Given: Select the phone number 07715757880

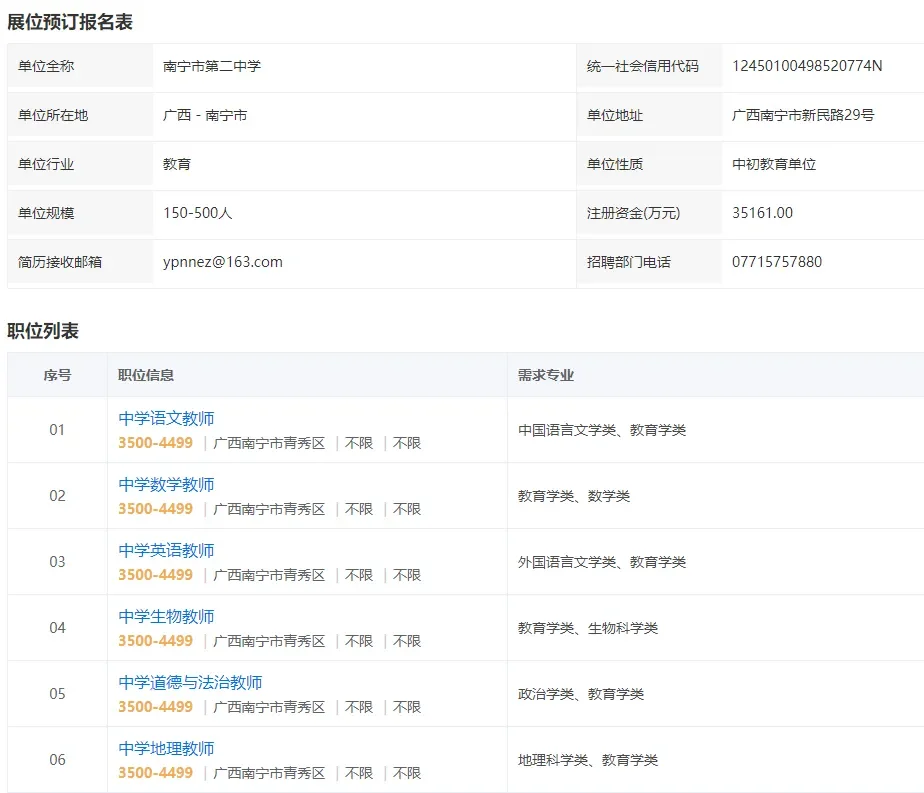Looking at the screenshot, I should [x=777, y=262].
